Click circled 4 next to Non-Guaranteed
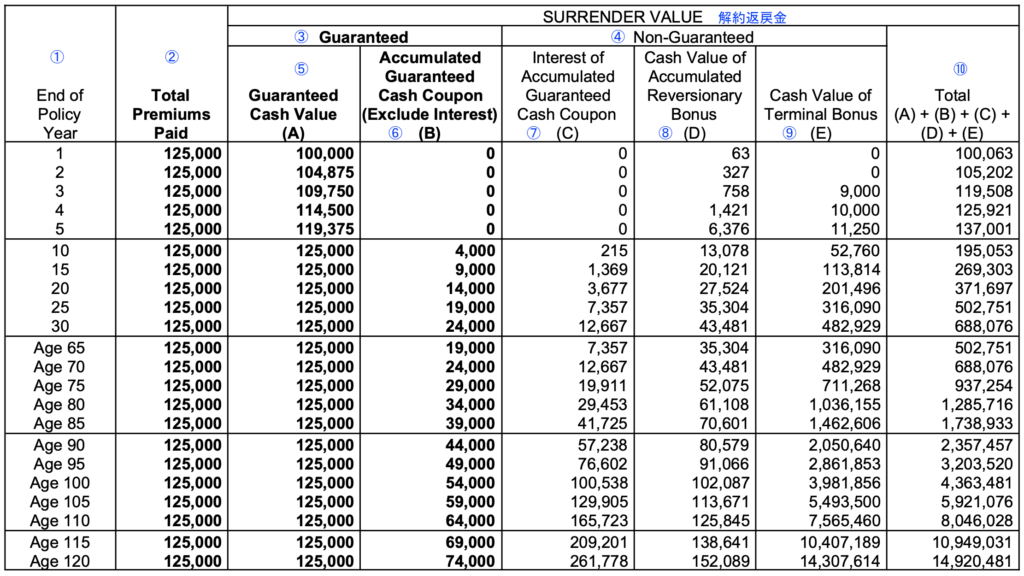1024x576 pixels. (617, 37)
